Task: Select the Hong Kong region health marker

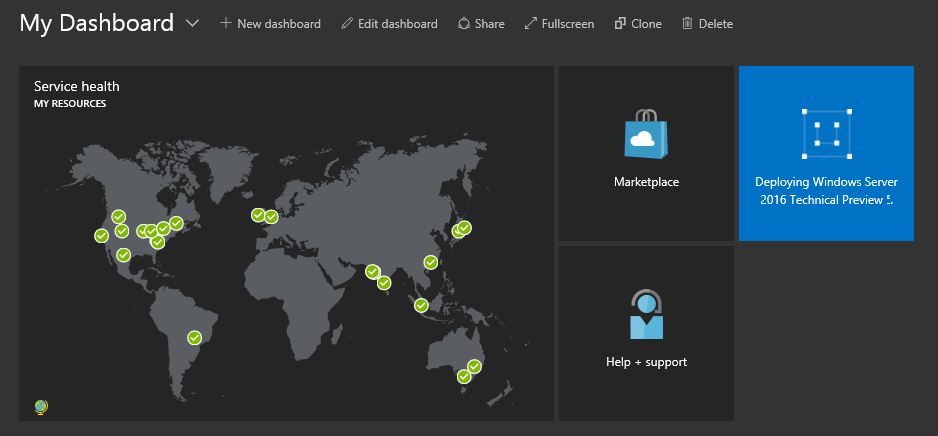Action: pos(431,262)
